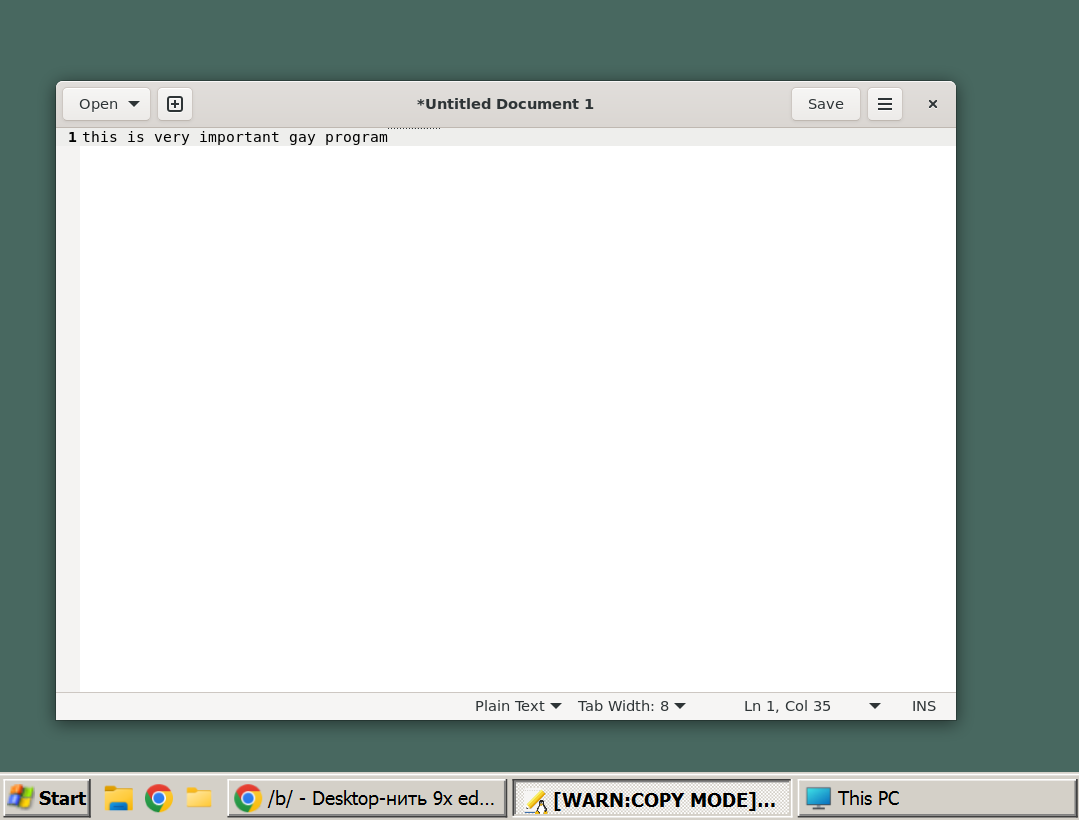The image size is (1079, 820).
Task: Switch to the This PC taskbar window
Action: (937, 798)
